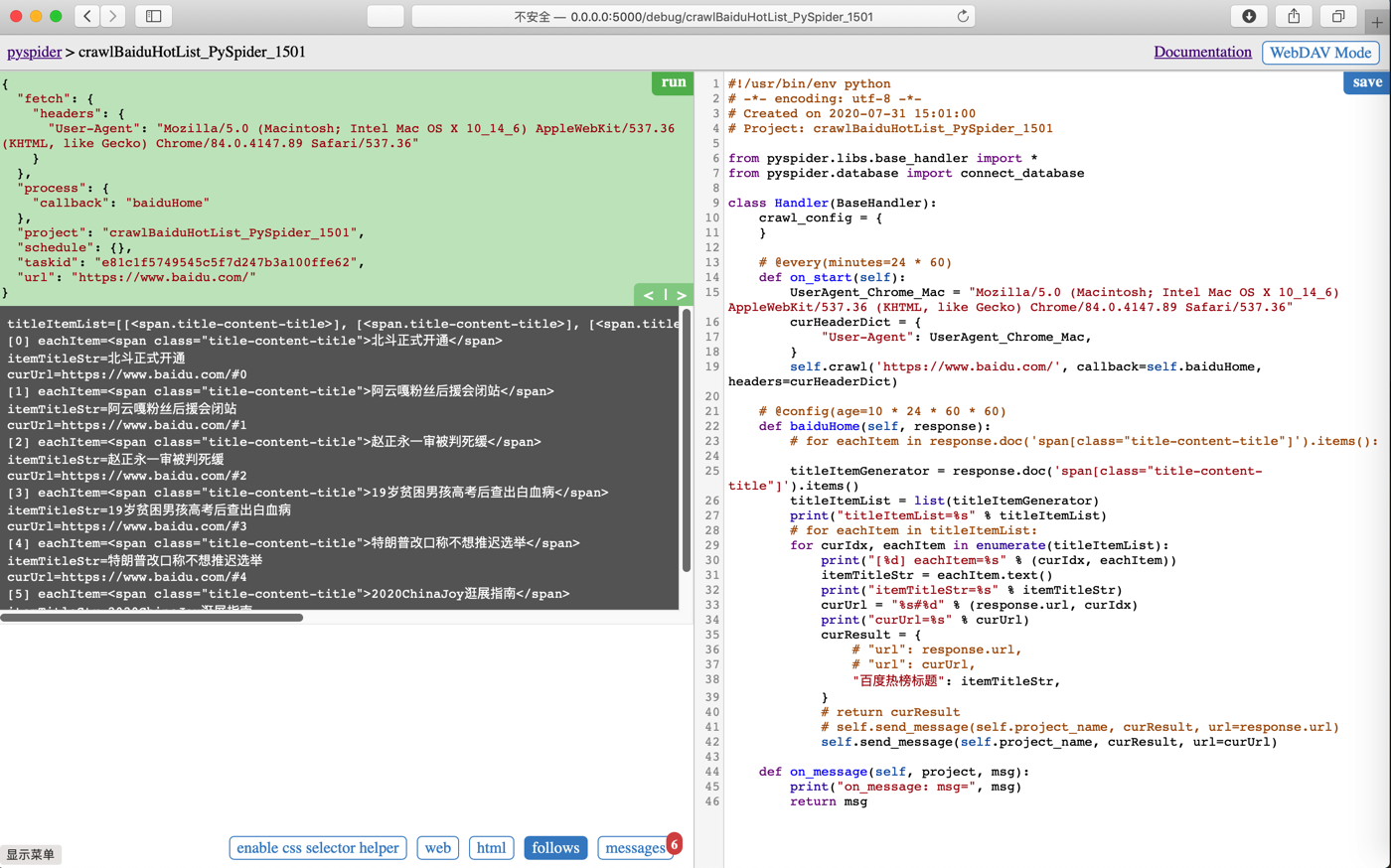Click log line itemTitleStr=北斗正式开通

(96, 358)
